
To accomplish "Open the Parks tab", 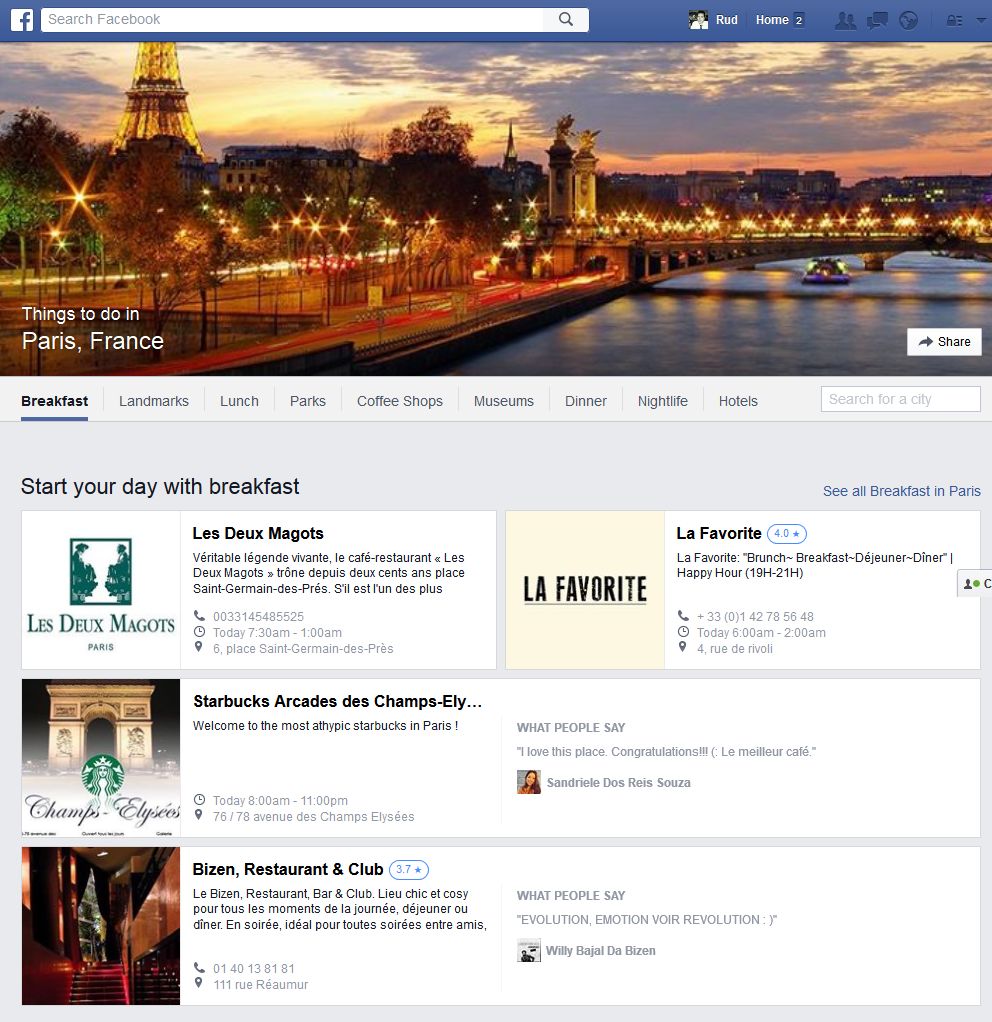I will pos(308,401).
